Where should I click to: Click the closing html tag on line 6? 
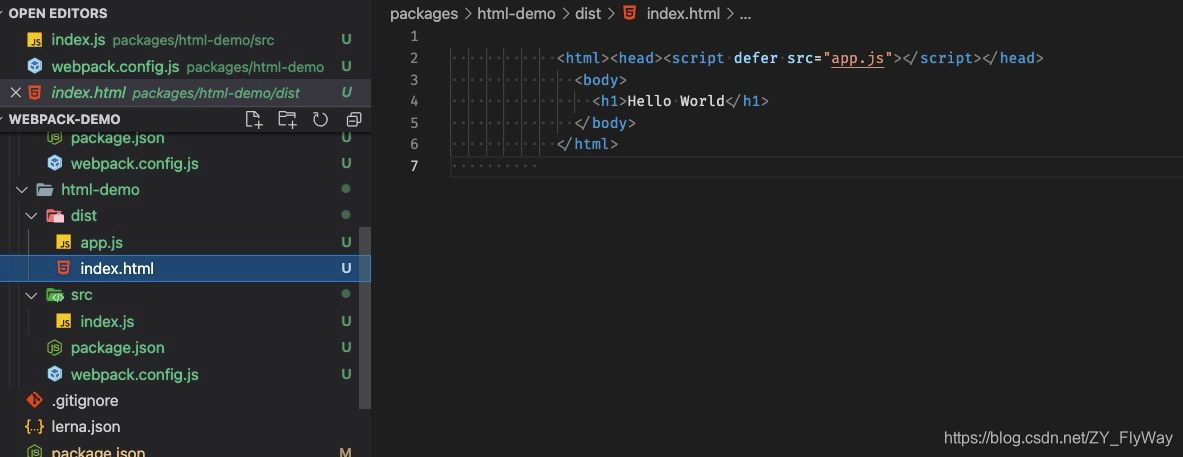tap(587, 144)
